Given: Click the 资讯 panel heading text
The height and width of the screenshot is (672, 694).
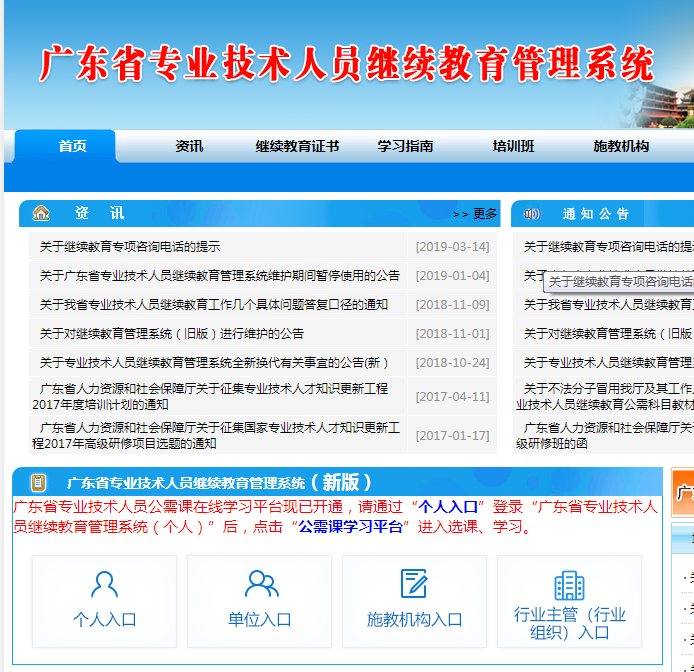Looking at the screenshot, I should pyautogui.click(x=99, y=213).
